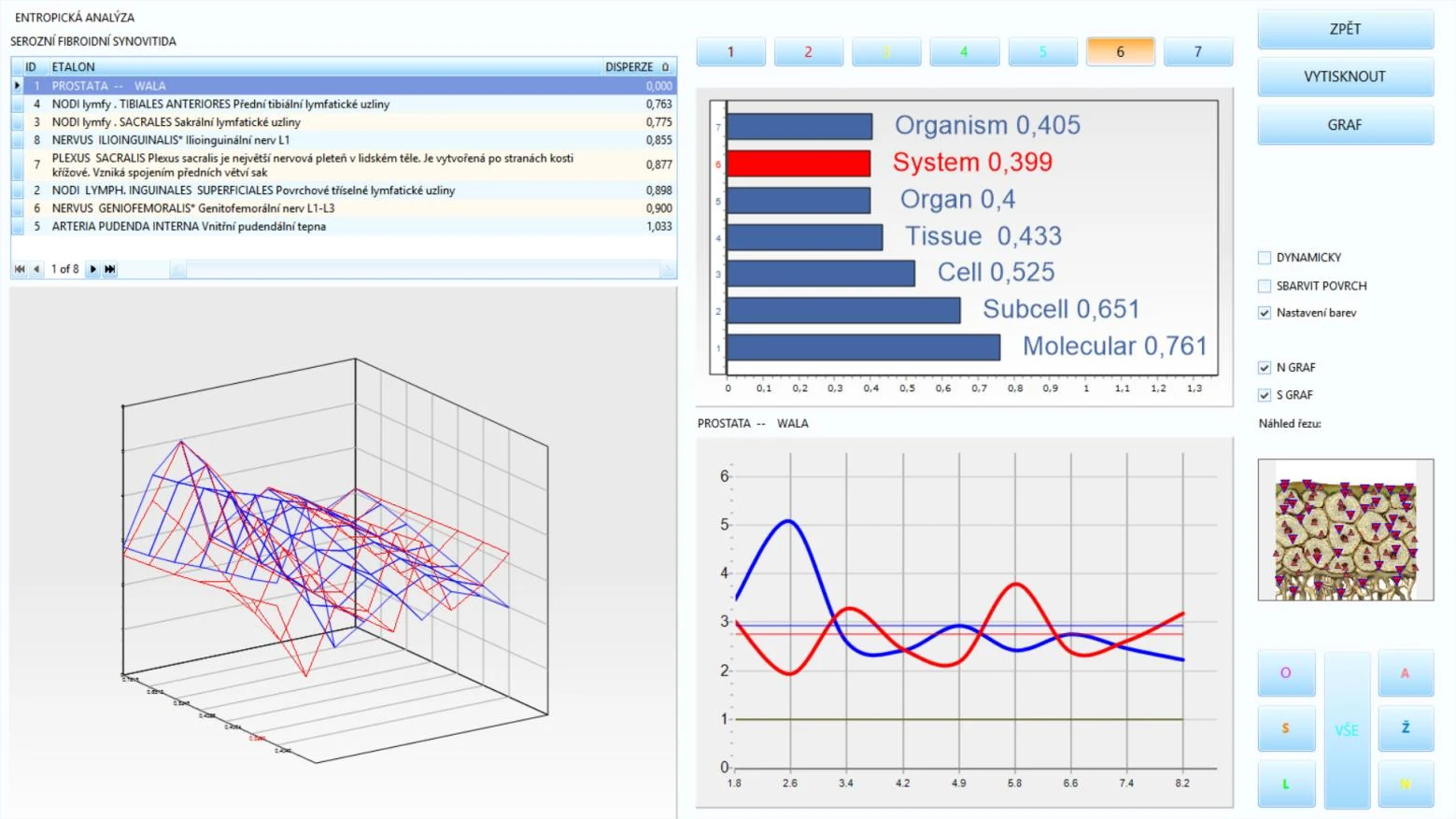Open the section preview thumbnail image
The height and width of the screenshot is (819, 1456).
[x=1345, y=530]
